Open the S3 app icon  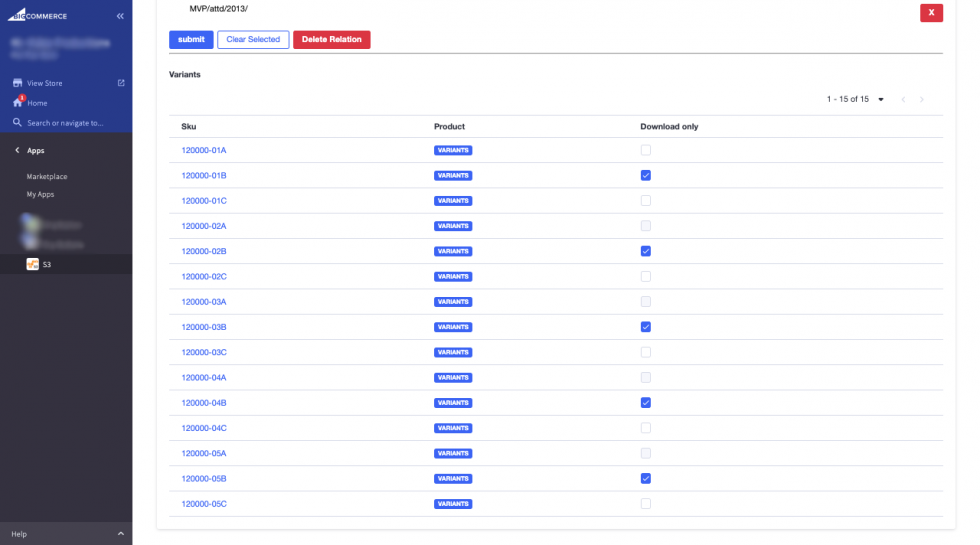click(32, 264)
